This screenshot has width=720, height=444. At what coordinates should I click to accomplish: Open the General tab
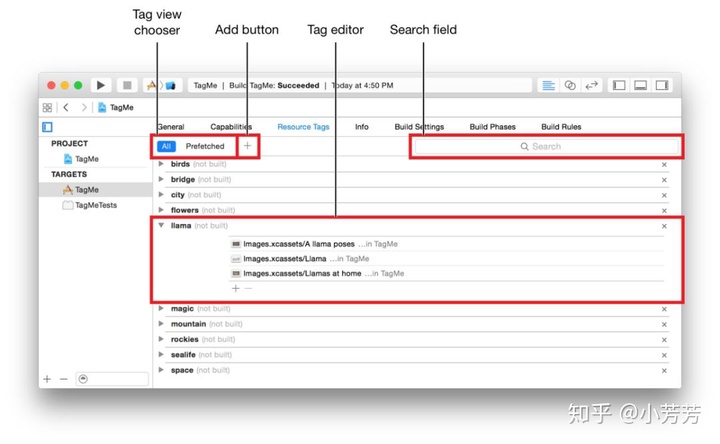coord(171,127)
